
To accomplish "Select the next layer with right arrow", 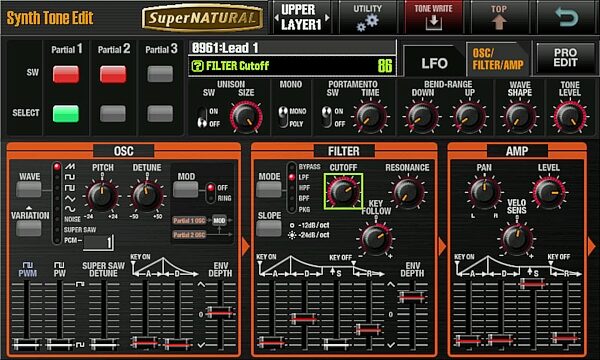I will point(327,18).
